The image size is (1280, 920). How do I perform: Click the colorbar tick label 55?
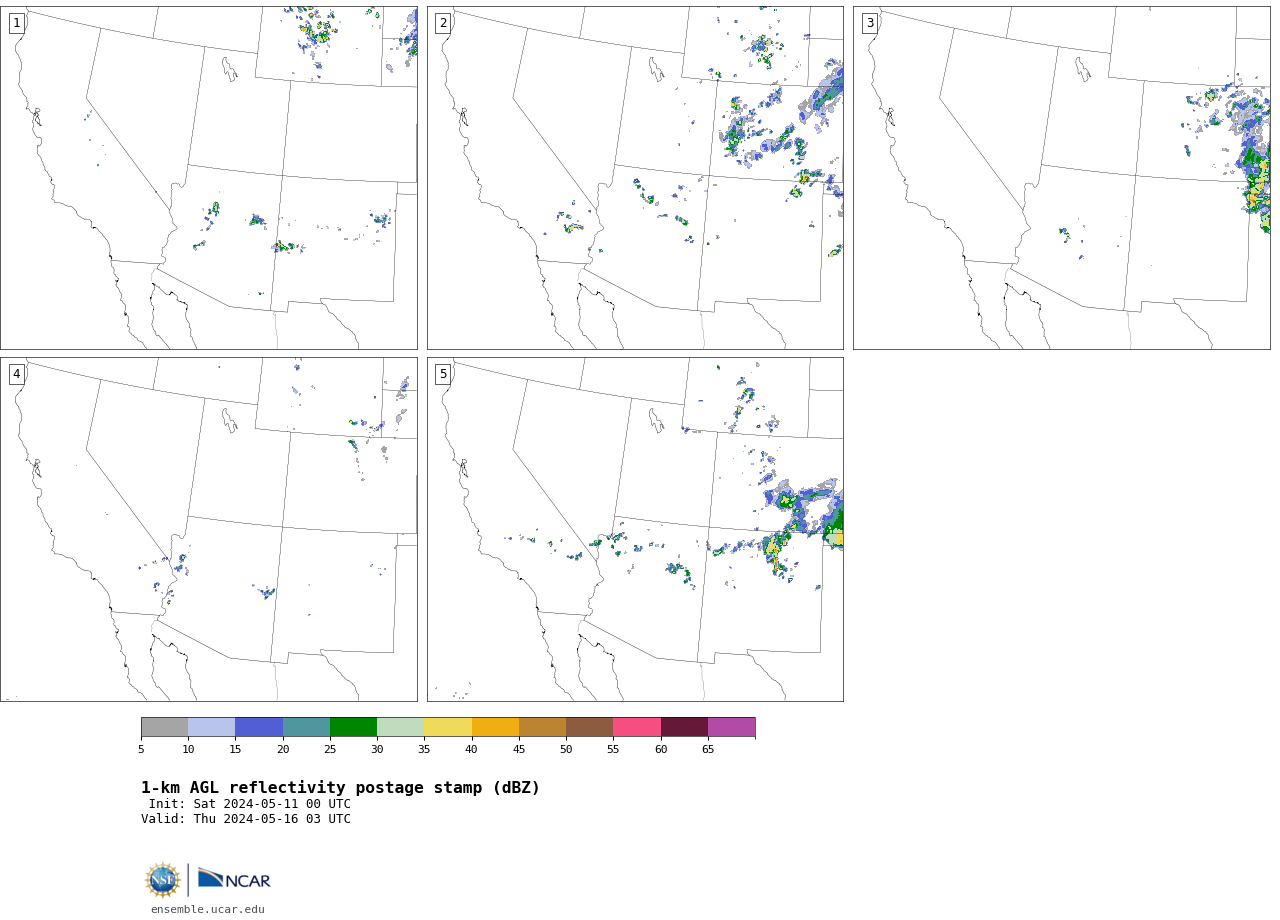click(x=614, y=750)
